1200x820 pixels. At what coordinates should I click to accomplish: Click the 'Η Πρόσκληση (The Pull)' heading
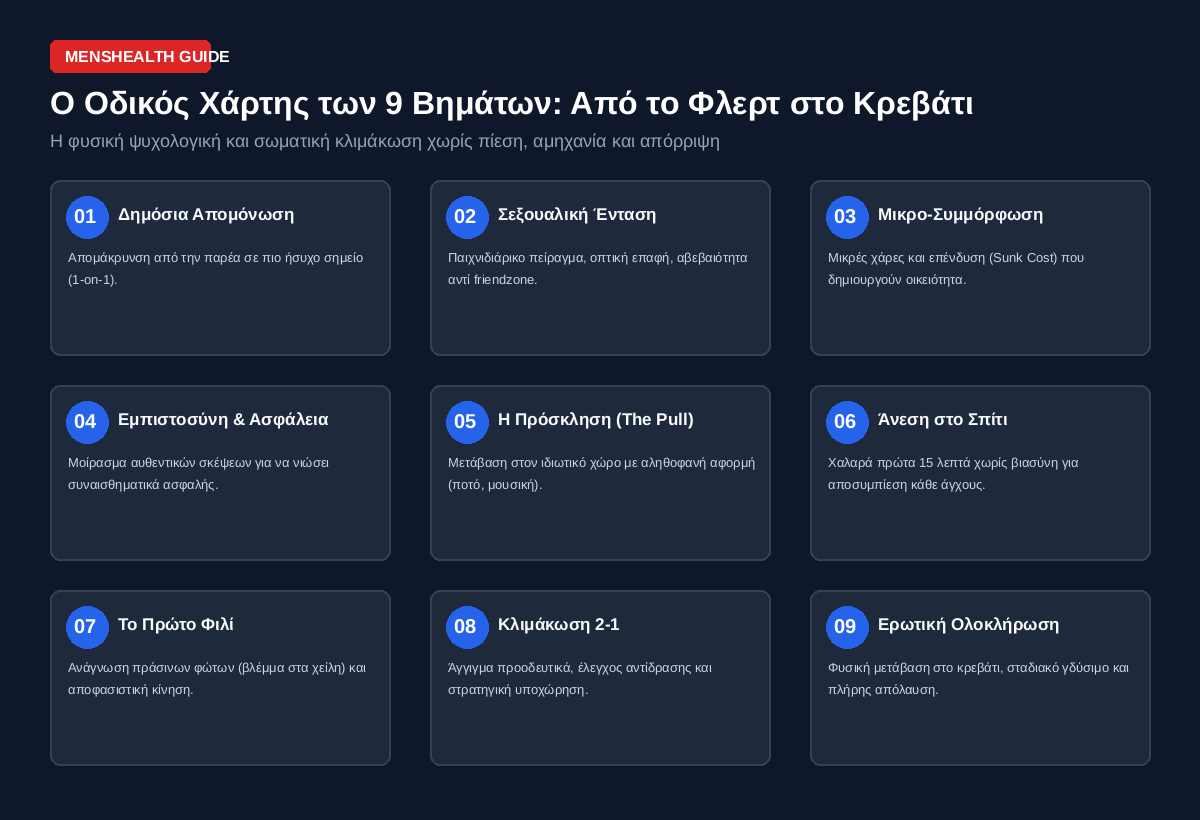click(x=596, y=420)
